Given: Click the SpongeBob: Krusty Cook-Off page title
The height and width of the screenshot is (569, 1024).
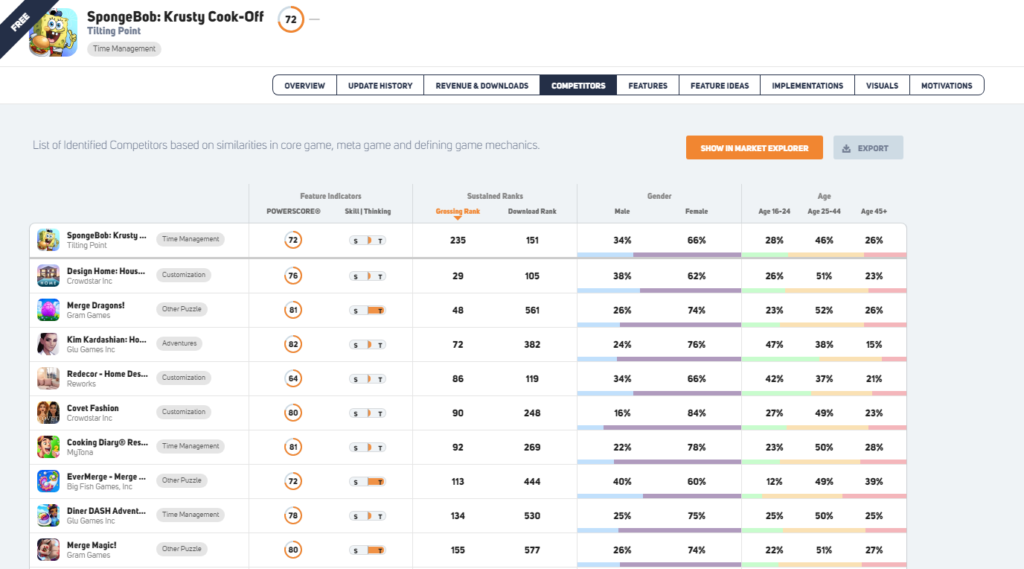Looking at the screenshot, I should pos(175,16).
